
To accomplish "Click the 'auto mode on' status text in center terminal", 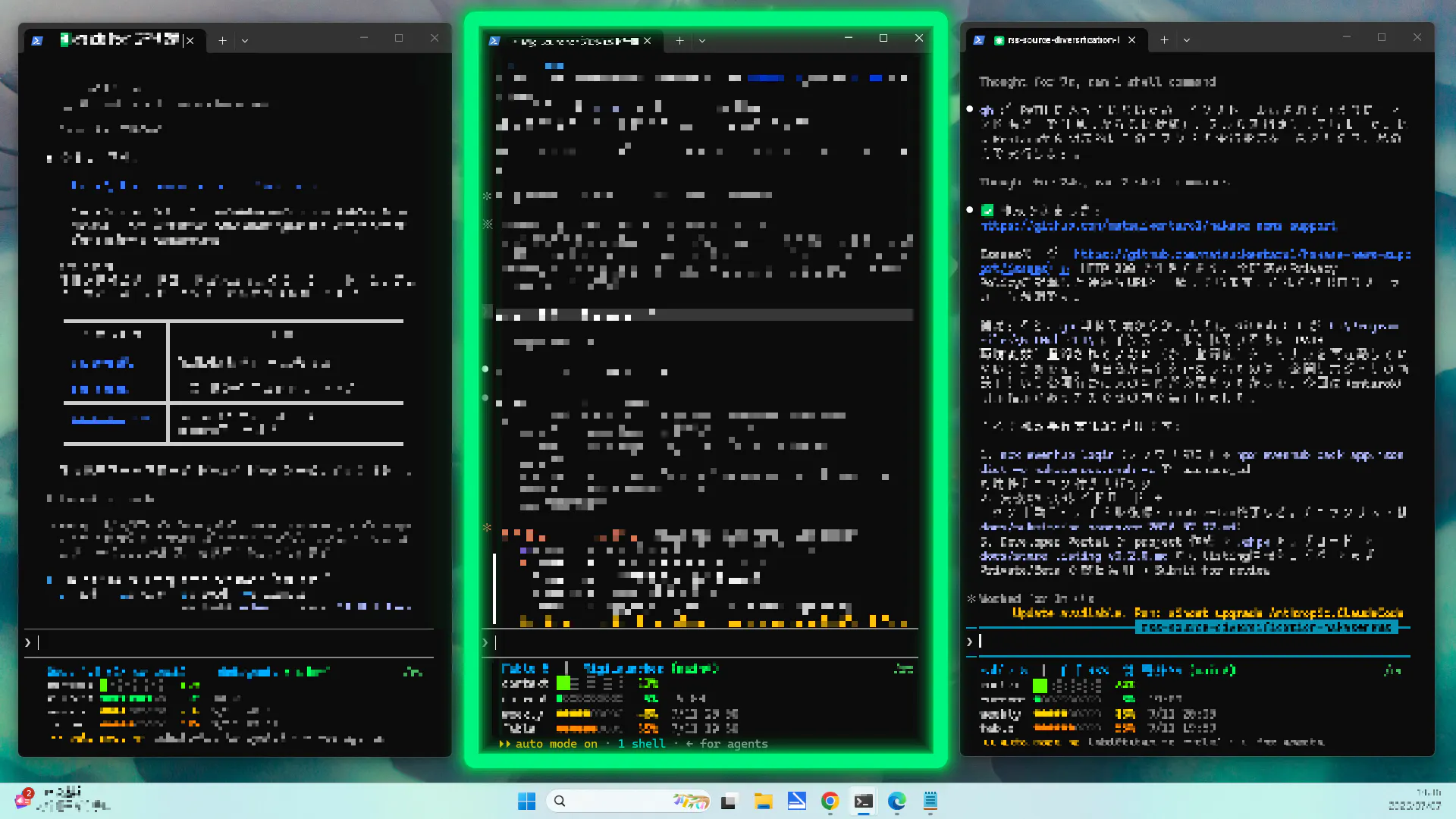I will (557, 744).
